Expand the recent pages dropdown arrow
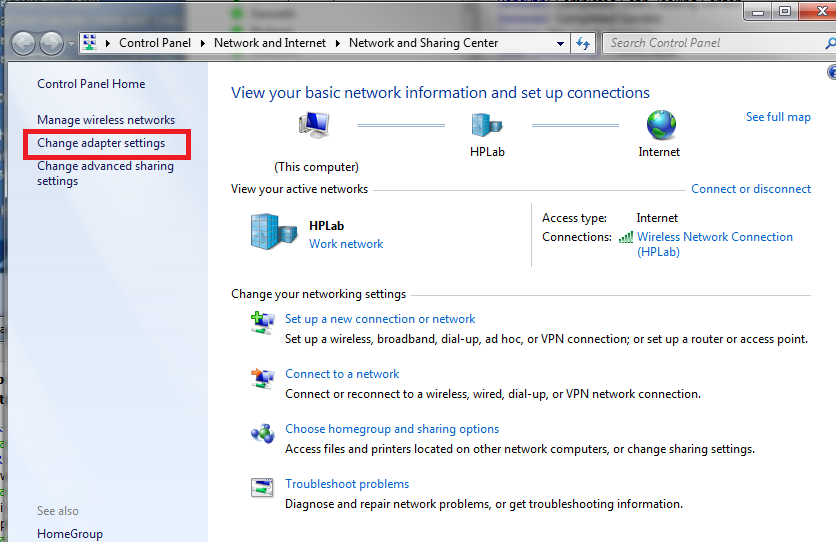 70,44
